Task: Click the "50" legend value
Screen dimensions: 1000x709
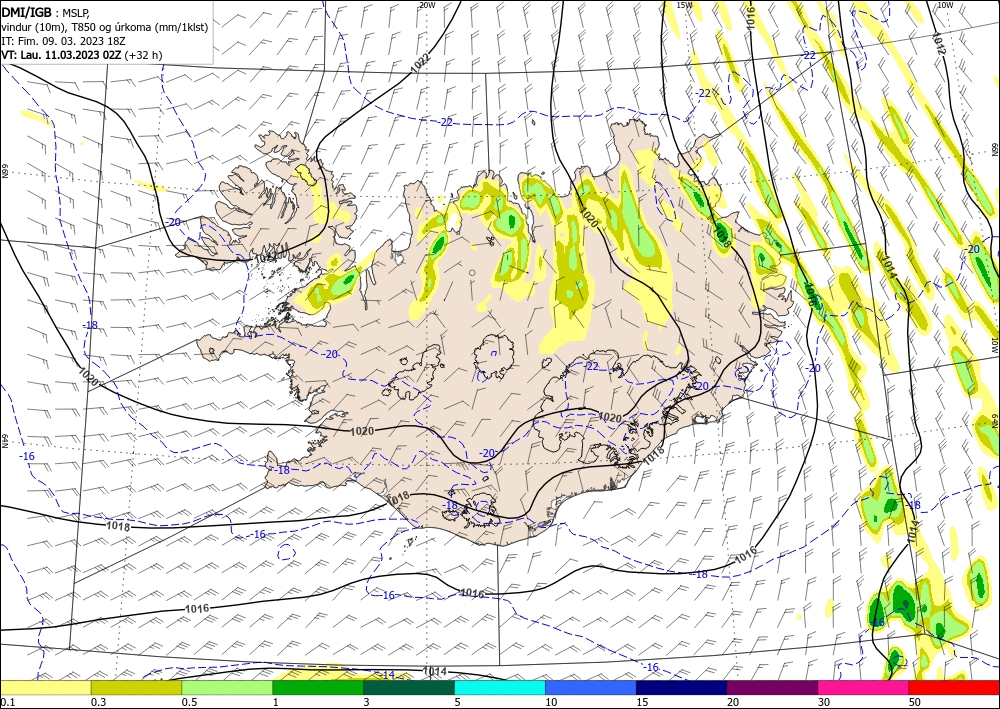Action: tap(915, 702)
